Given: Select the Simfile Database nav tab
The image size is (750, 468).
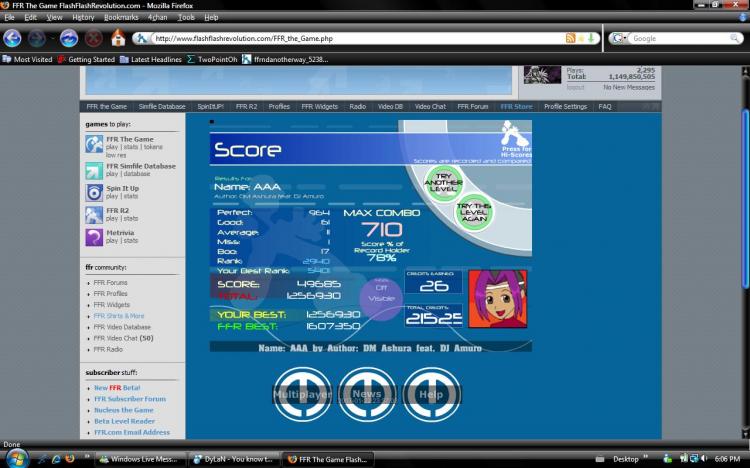Looking at the screenshot, I should coord(162,107).
